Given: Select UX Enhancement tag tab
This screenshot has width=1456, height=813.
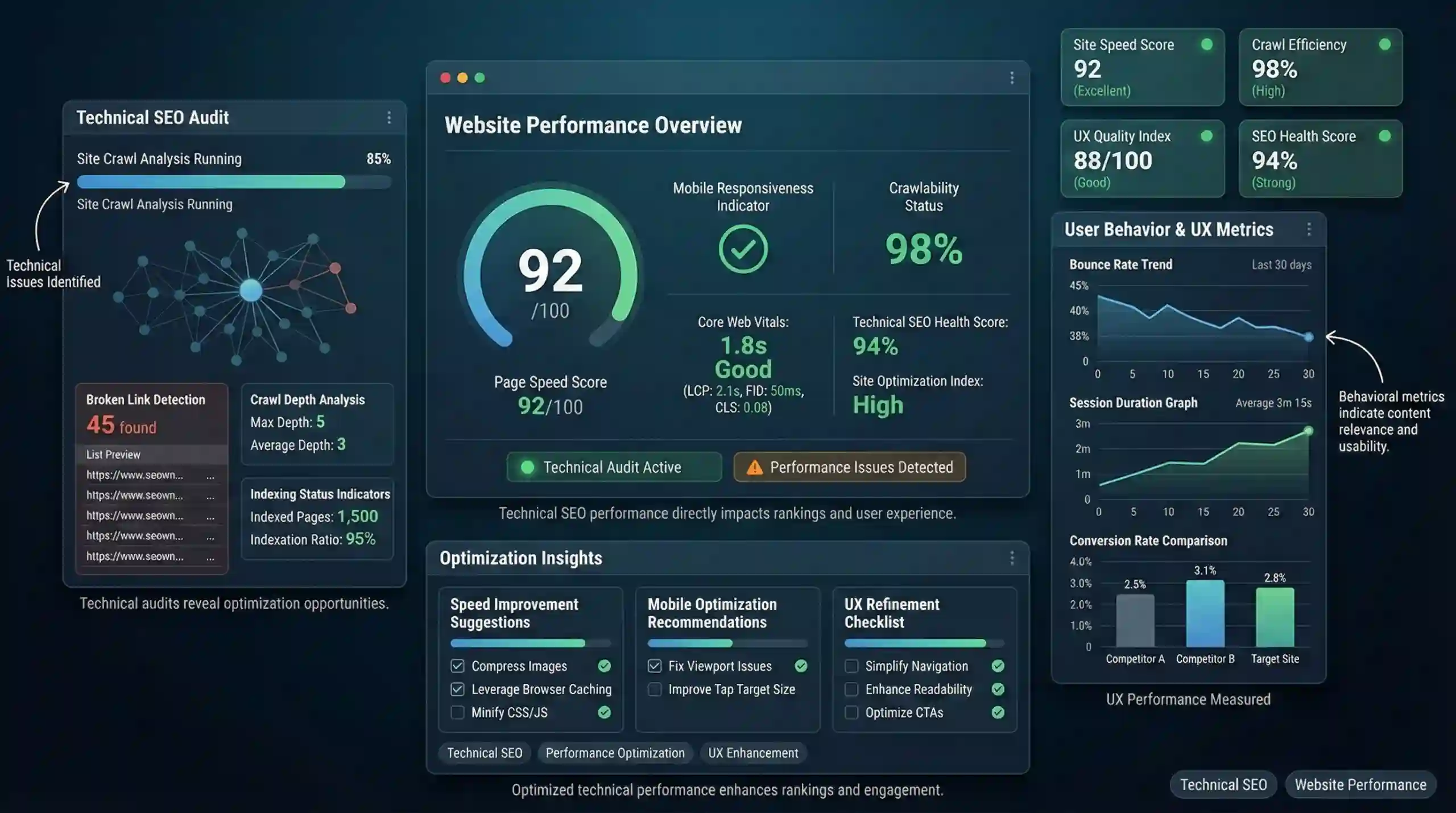Looking at the screenshot, I should 753,753.
